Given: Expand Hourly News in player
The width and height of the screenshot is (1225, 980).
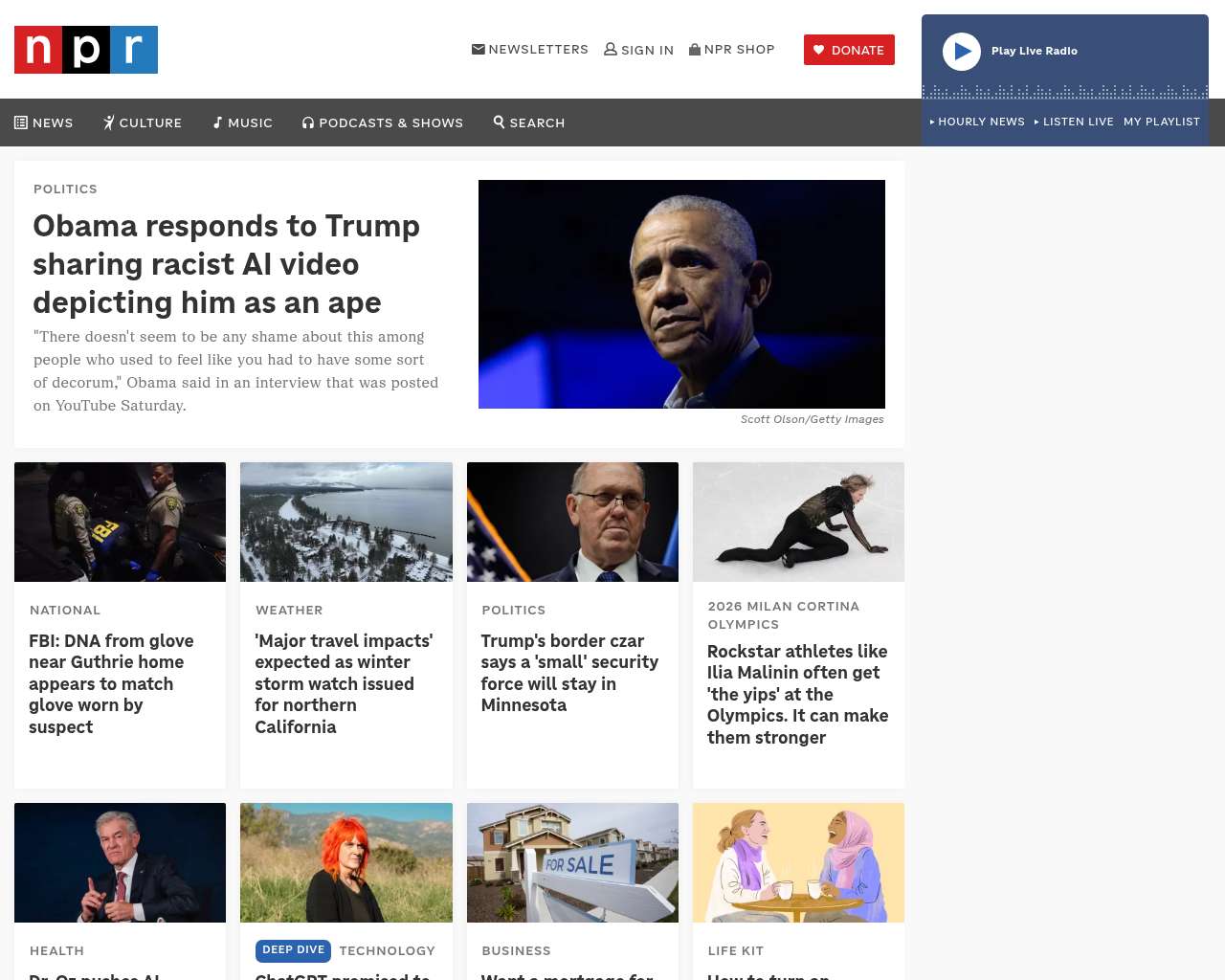Looking at the screenshot, I should pyautogui.click(x=977, y=122).
